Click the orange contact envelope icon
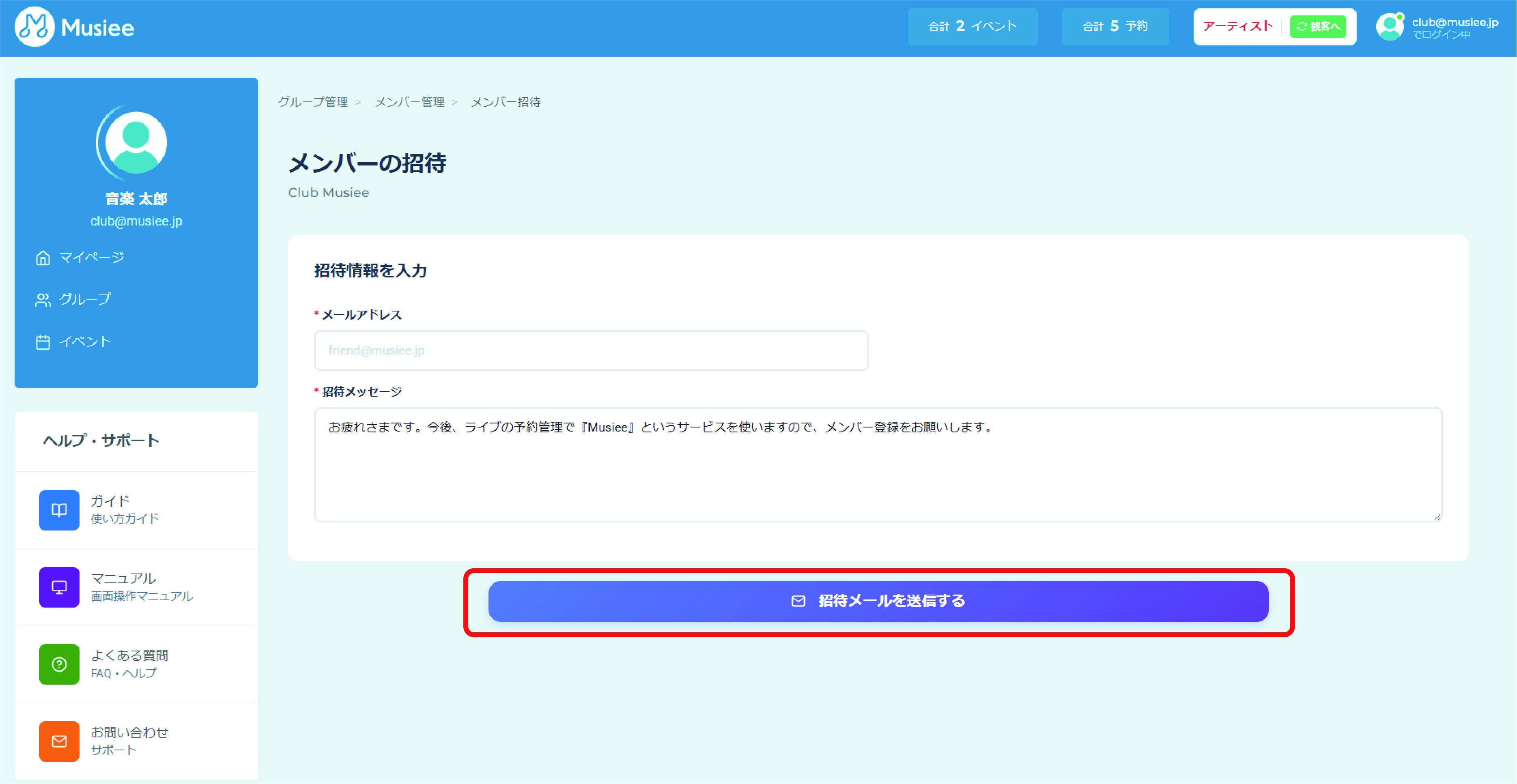The image size is (1517, 784). coord(59,741)
